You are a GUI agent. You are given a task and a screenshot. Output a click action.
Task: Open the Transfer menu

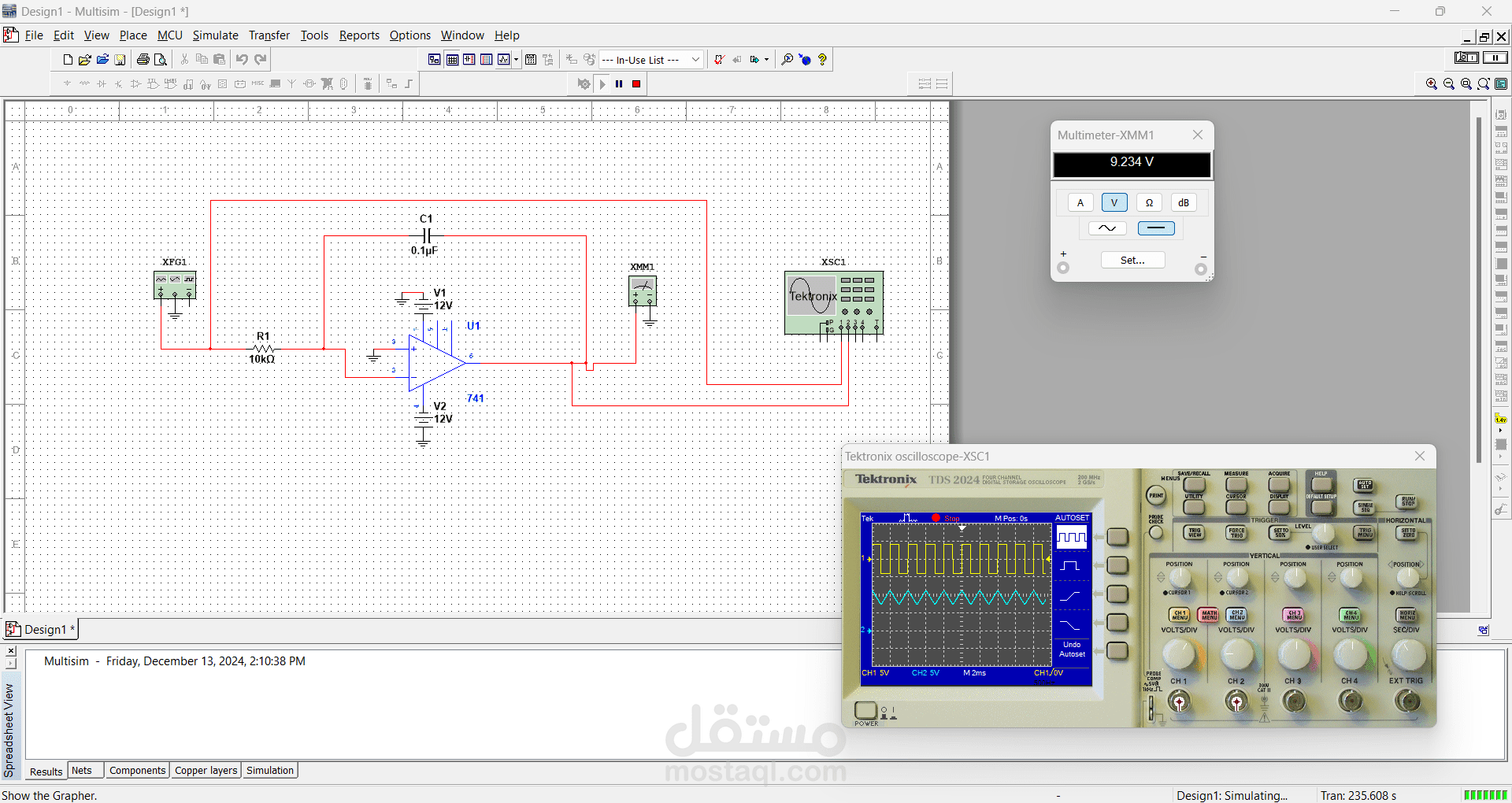[x=269, y=35]
